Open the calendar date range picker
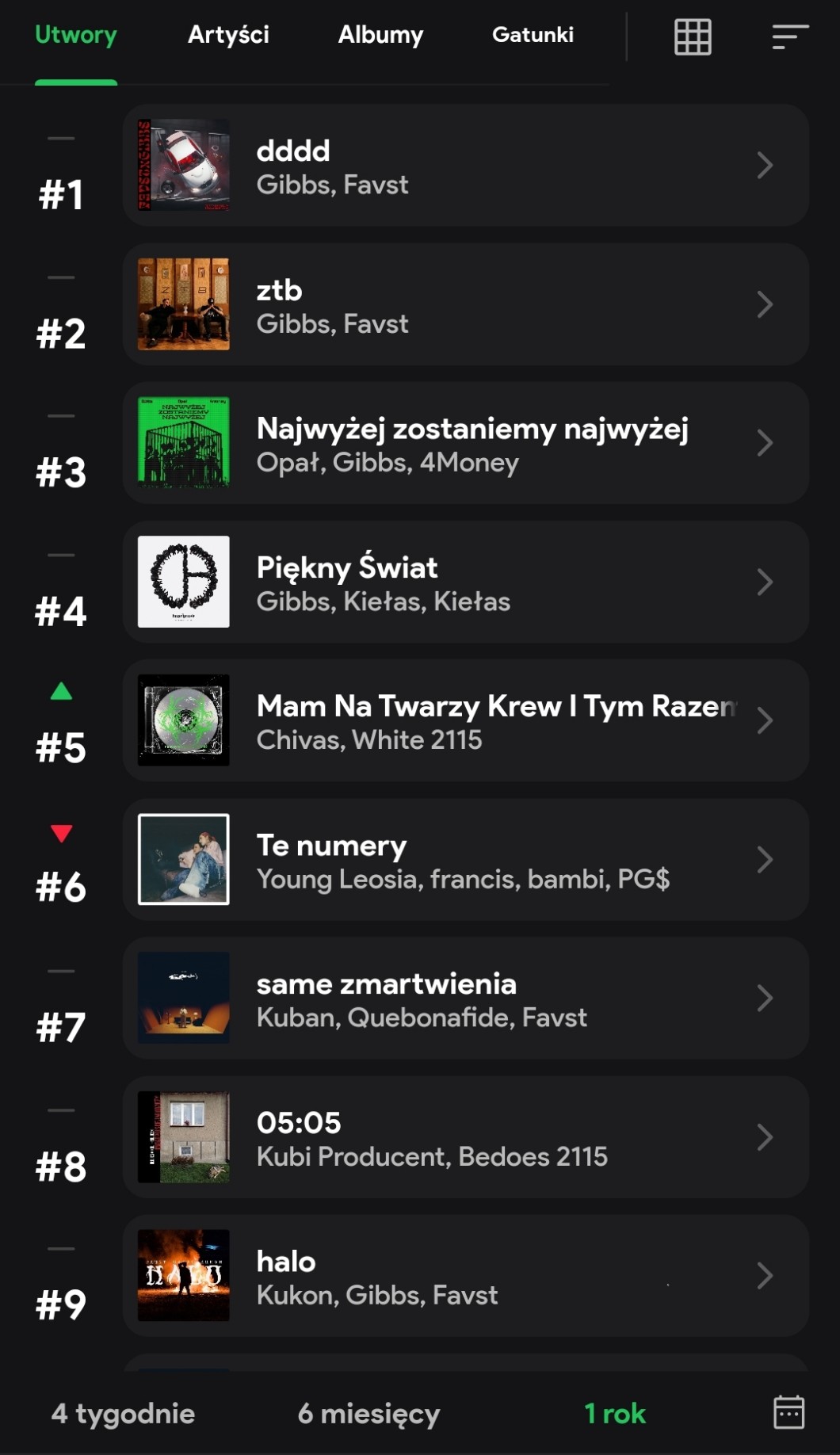The width and height of the screenshot is (840, 1455). click(x=788, y=1412)
